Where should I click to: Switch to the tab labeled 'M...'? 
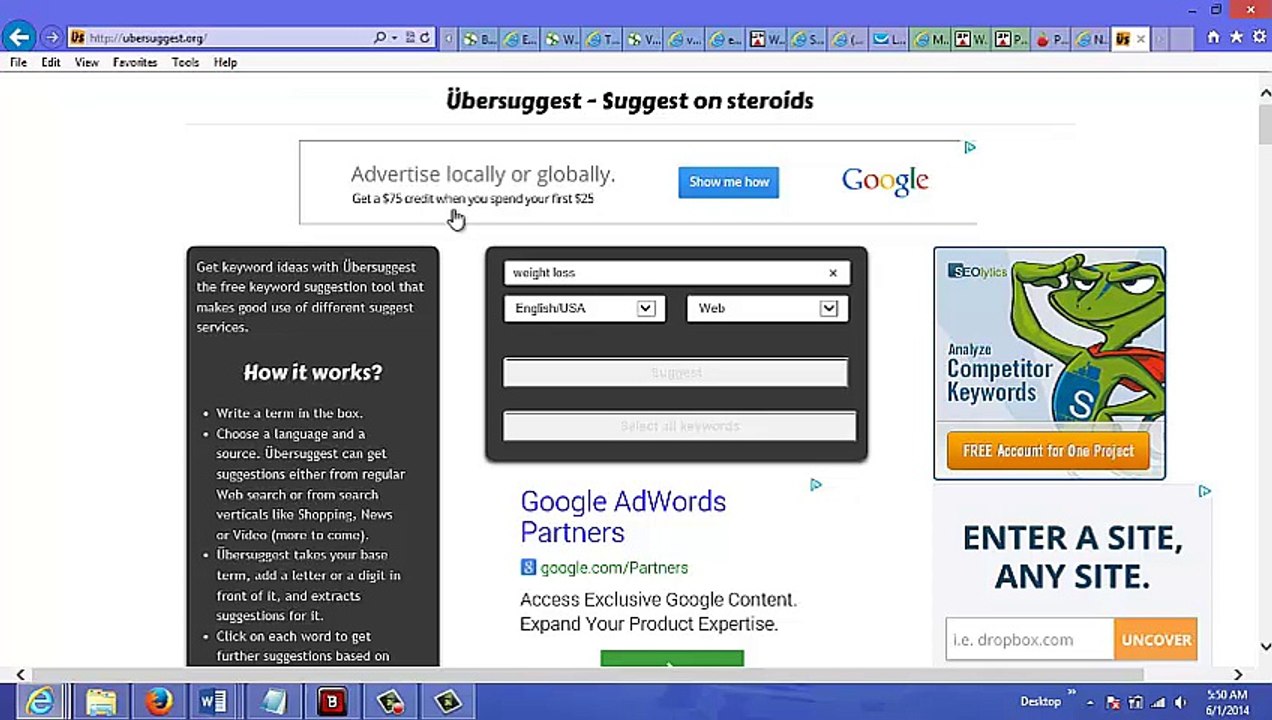click(x=930, y=39)
